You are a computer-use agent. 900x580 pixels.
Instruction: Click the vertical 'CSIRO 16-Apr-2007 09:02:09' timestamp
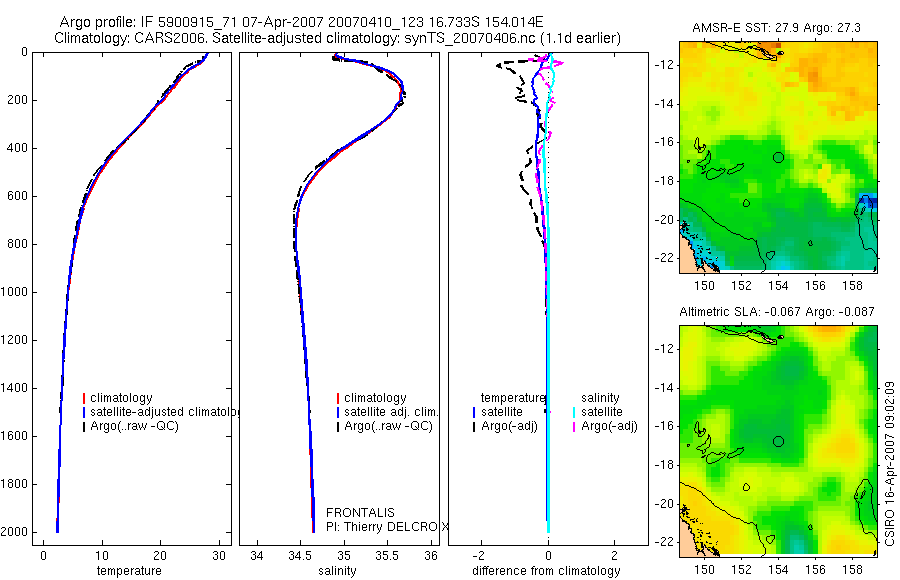click(890, 463)
